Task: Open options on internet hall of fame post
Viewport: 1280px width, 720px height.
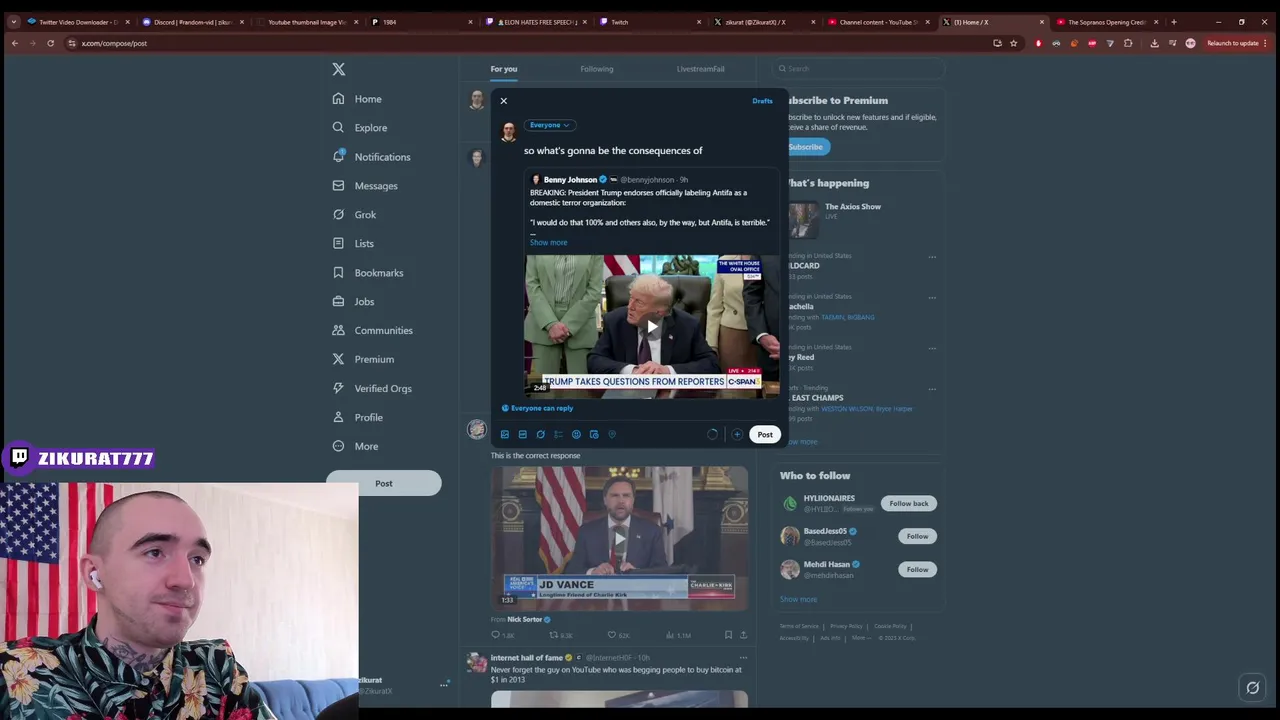Action: (743, 658)
